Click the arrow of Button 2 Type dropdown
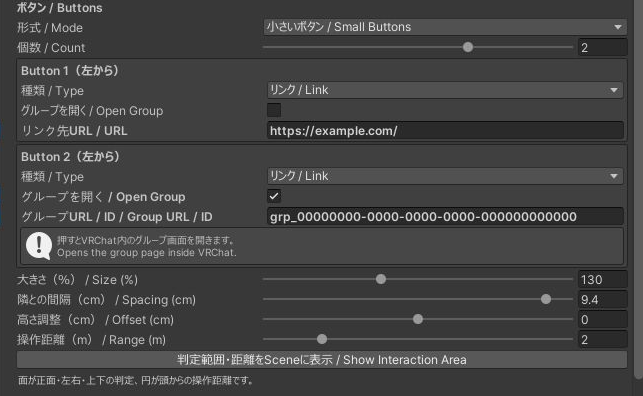The image size is (643, 396). 614,176
